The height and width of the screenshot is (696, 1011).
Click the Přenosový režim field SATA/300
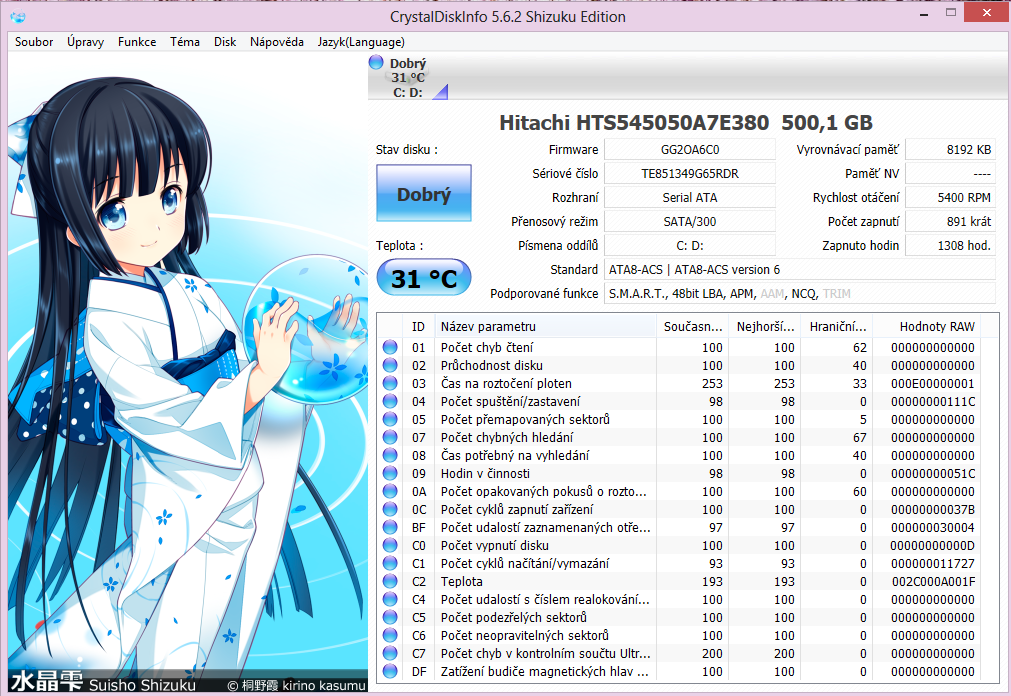690,221
